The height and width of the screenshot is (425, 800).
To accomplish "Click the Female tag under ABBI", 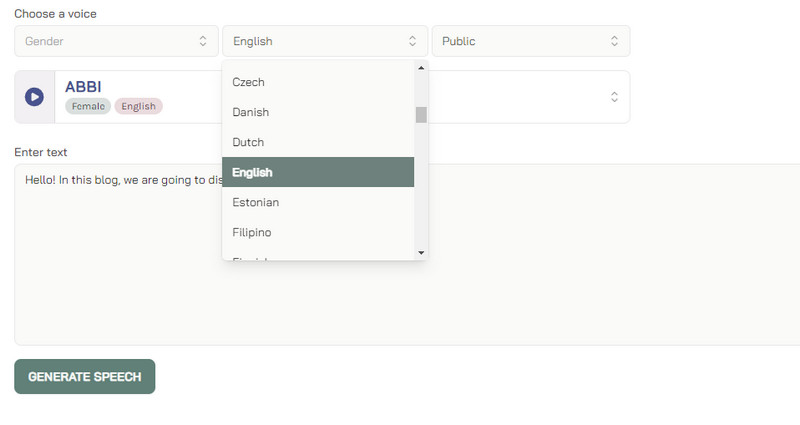I will tap(88, 106).
